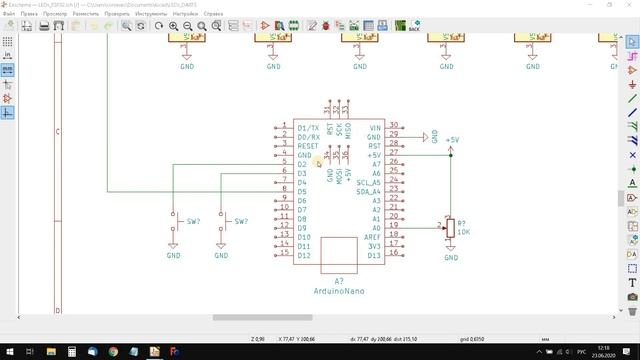Image resolution: width=640 pixels, height=360 pixels.
Task: Select the green place wire tool
Action: pyautogui.click(x=632, y=98)
